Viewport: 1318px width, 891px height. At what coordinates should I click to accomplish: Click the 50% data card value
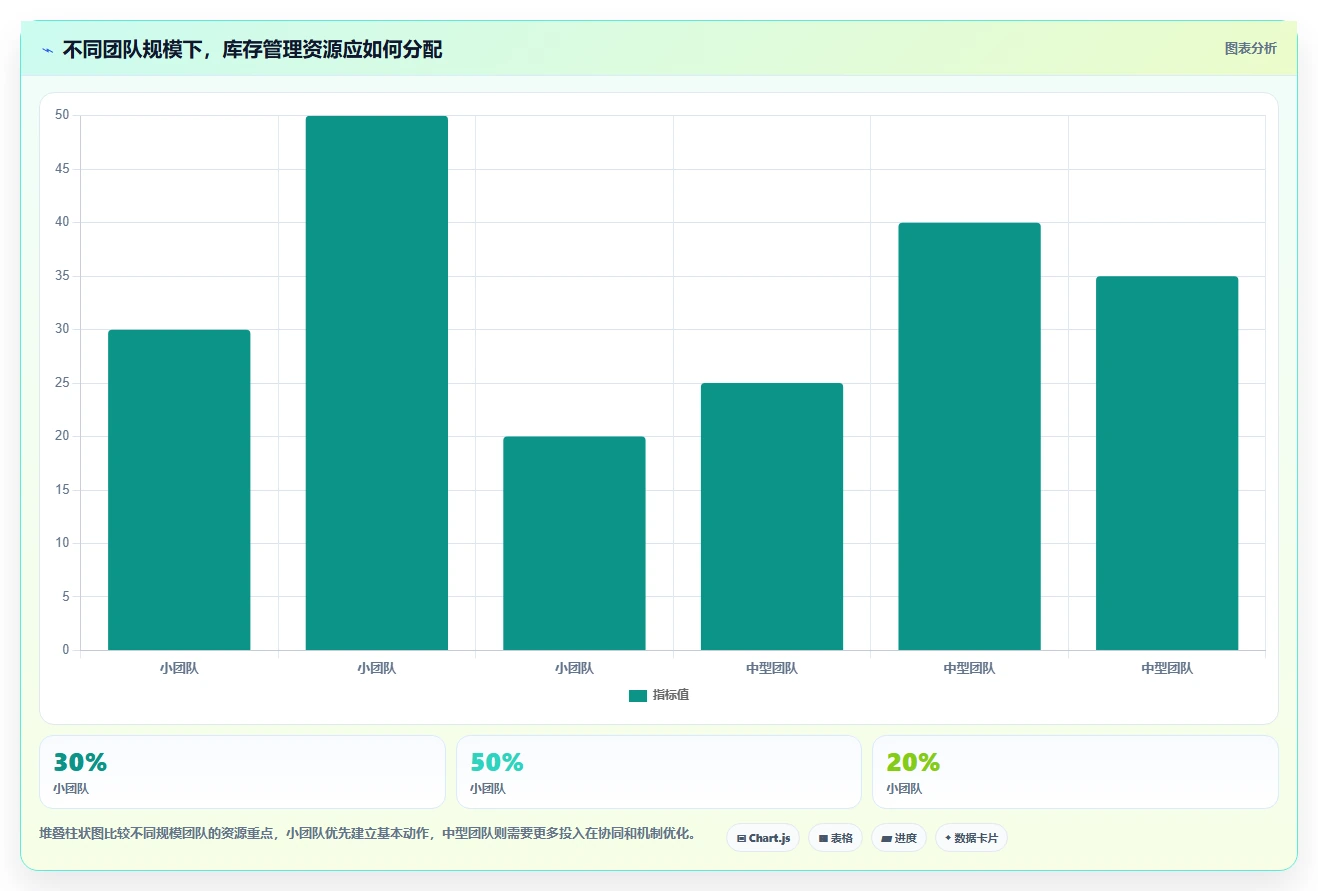(x=497, y=762)
